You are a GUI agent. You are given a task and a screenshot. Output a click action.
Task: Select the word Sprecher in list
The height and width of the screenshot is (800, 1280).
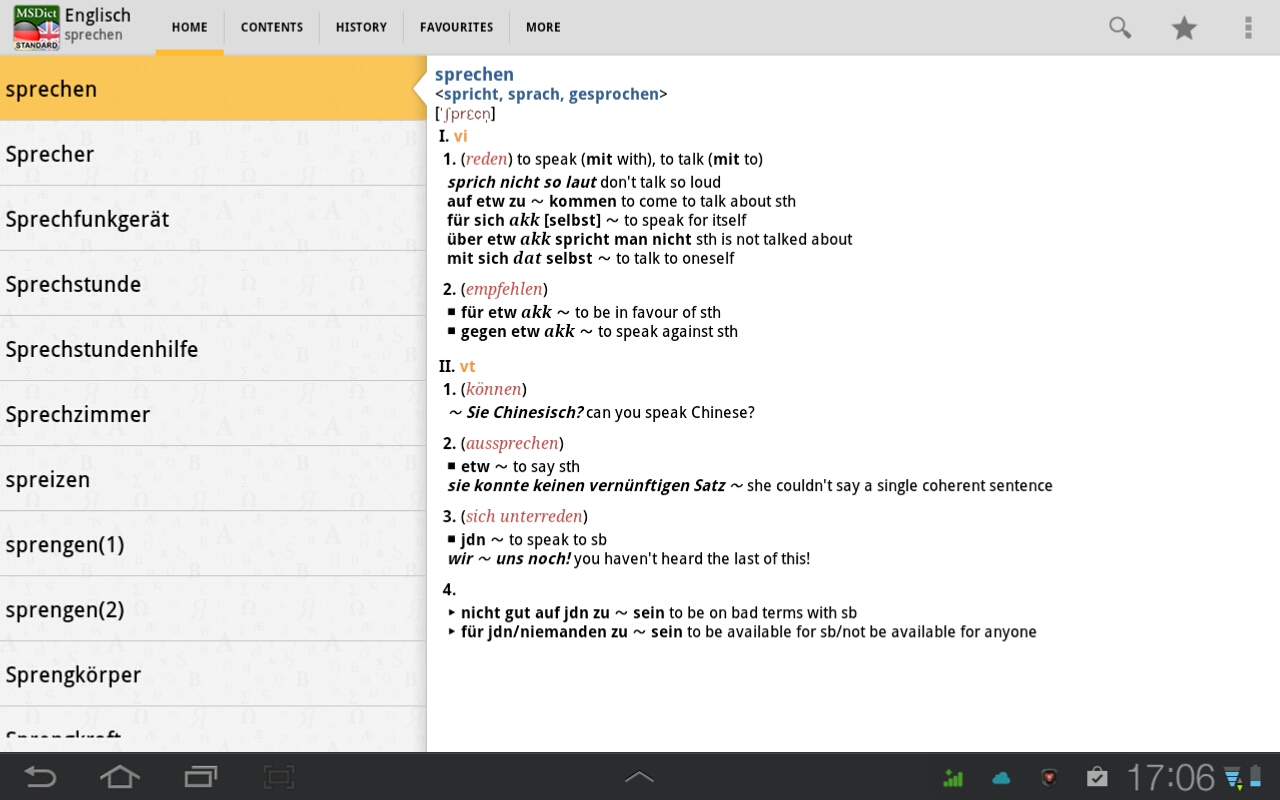click(50, 154)
